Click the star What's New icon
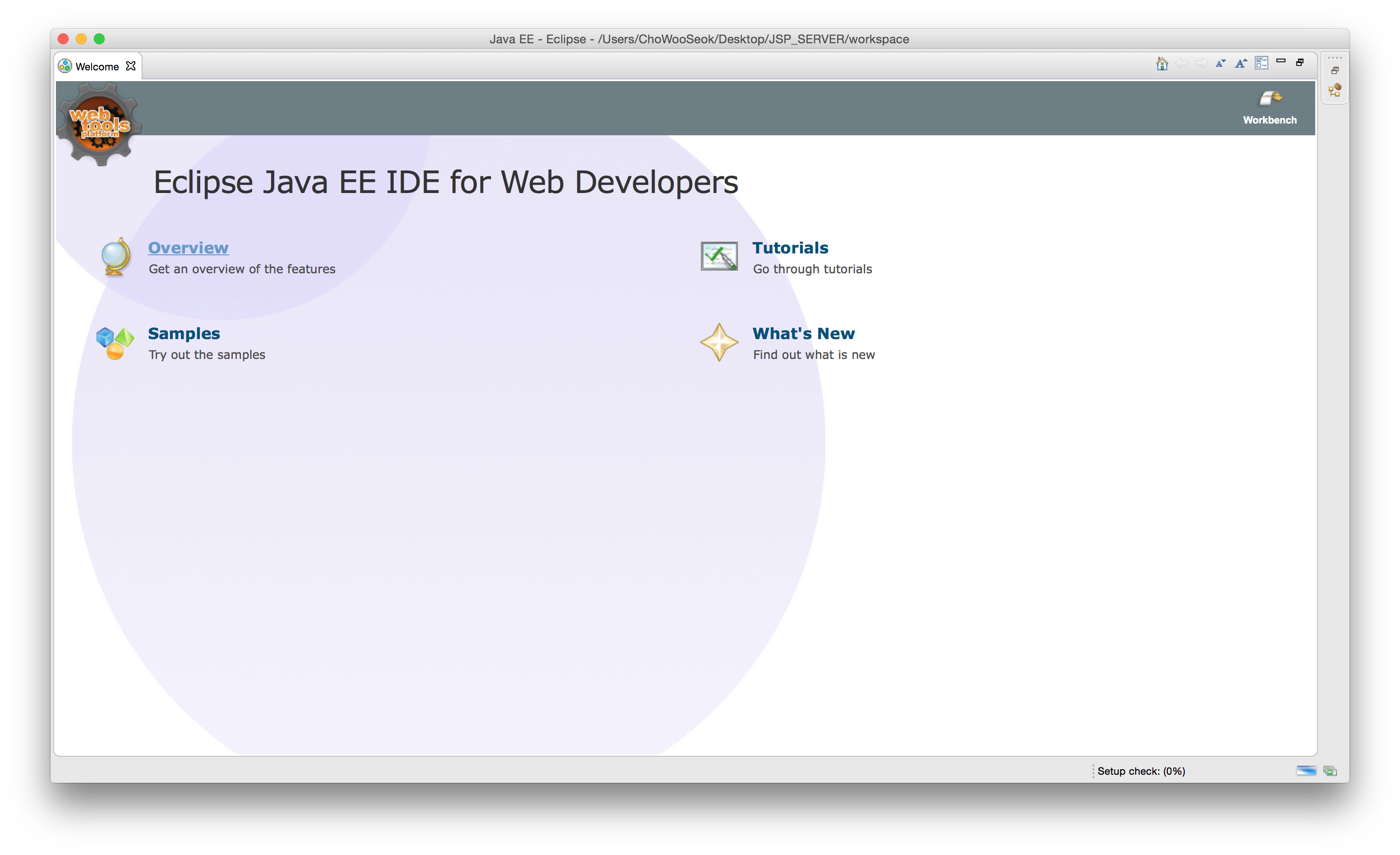 click(x=719, y=343)
